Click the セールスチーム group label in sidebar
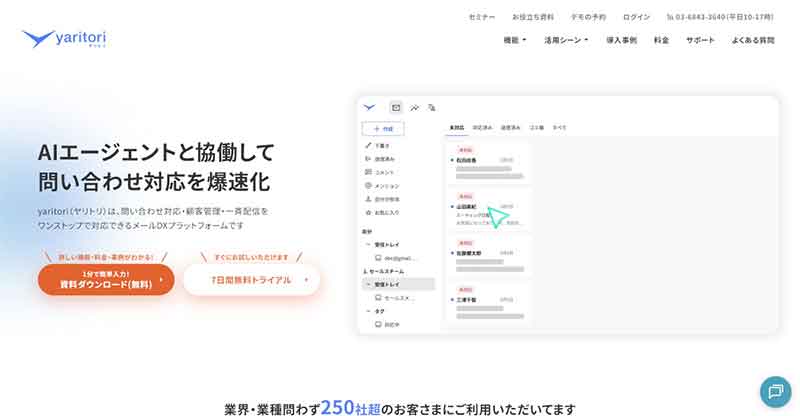 click(x=386, y=271)
